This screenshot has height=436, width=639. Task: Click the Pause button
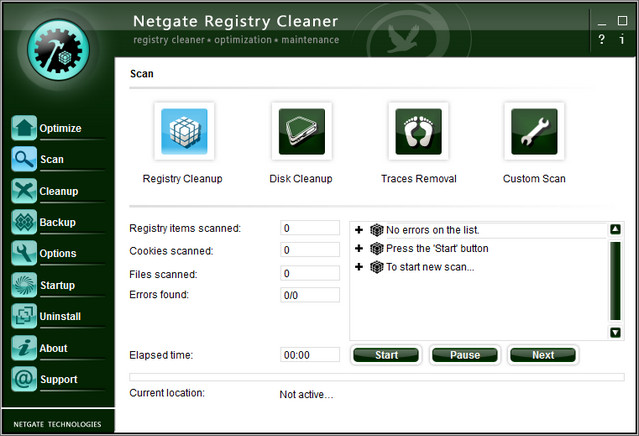(464, 355)
